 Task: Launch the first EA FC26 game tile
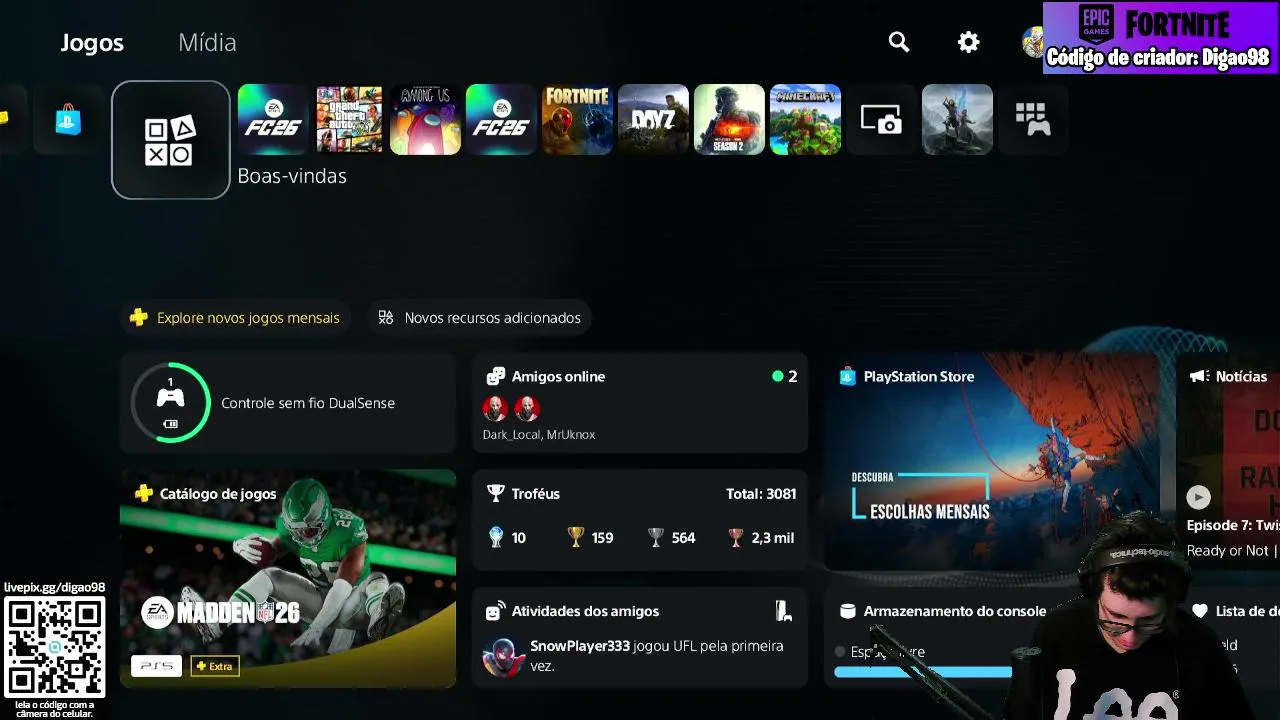273,120
